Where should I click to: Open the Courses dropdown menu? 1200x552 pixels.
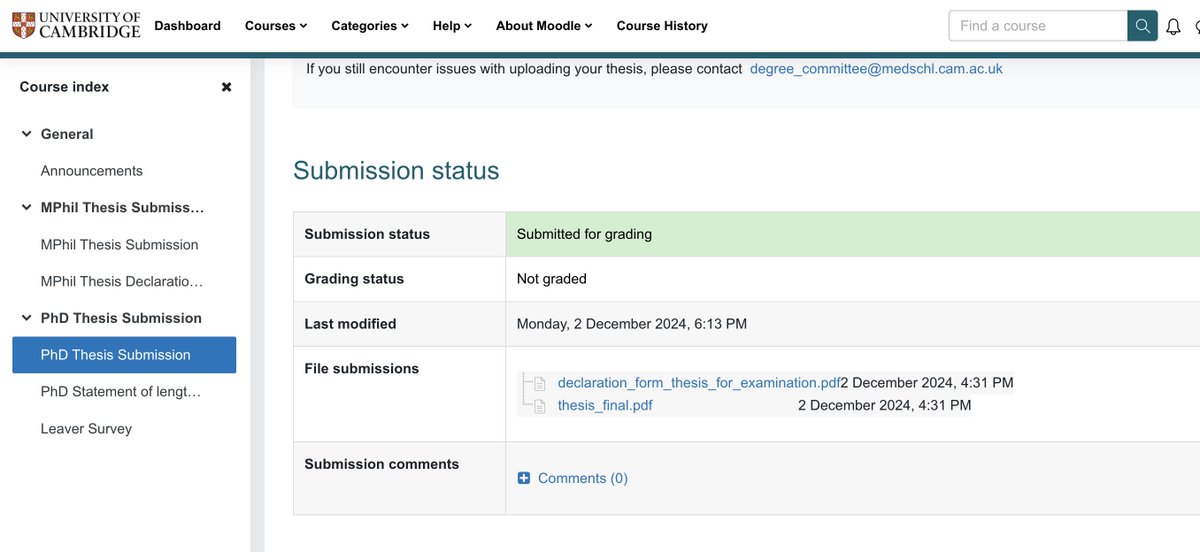pyautogui.click(x=276, y=26)
